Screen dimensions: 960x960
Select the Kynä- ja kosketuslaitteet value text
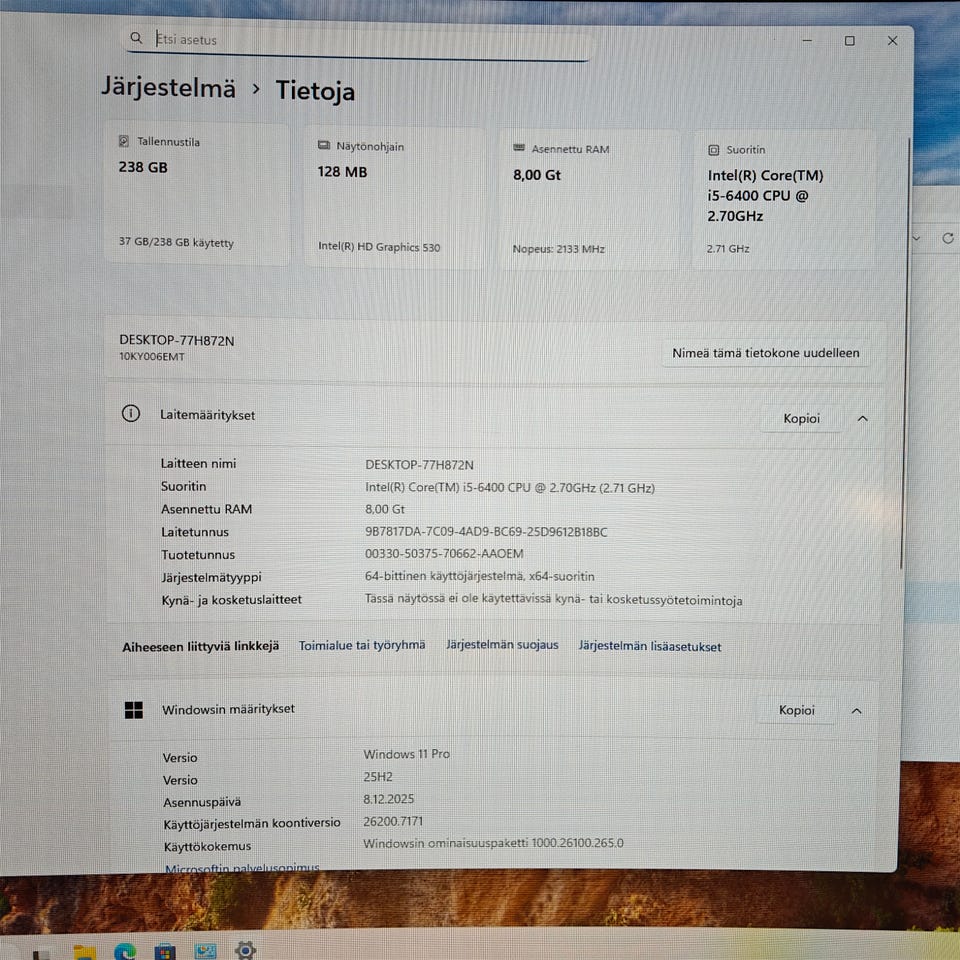(553, 599)
